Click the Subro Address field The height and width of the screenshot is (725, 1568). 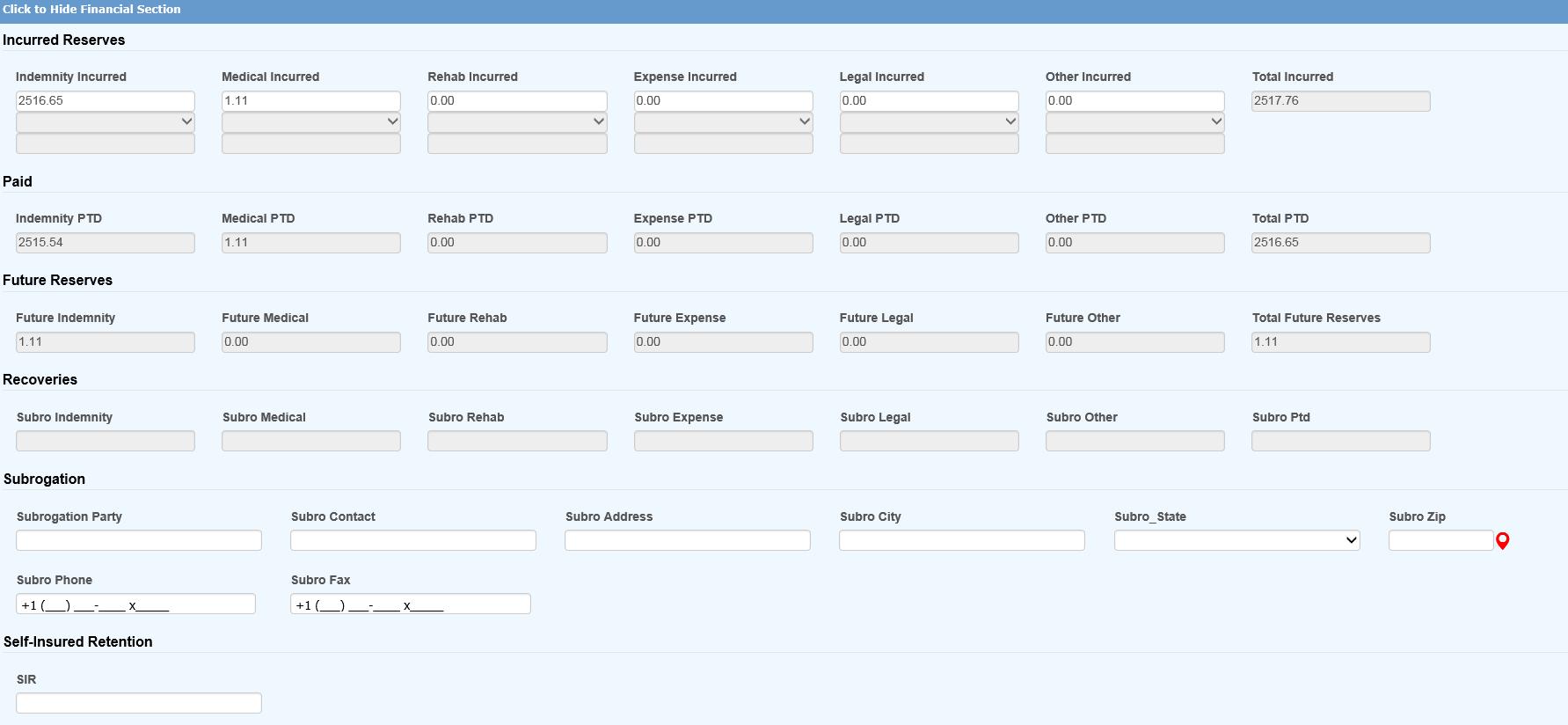[688, 540]
